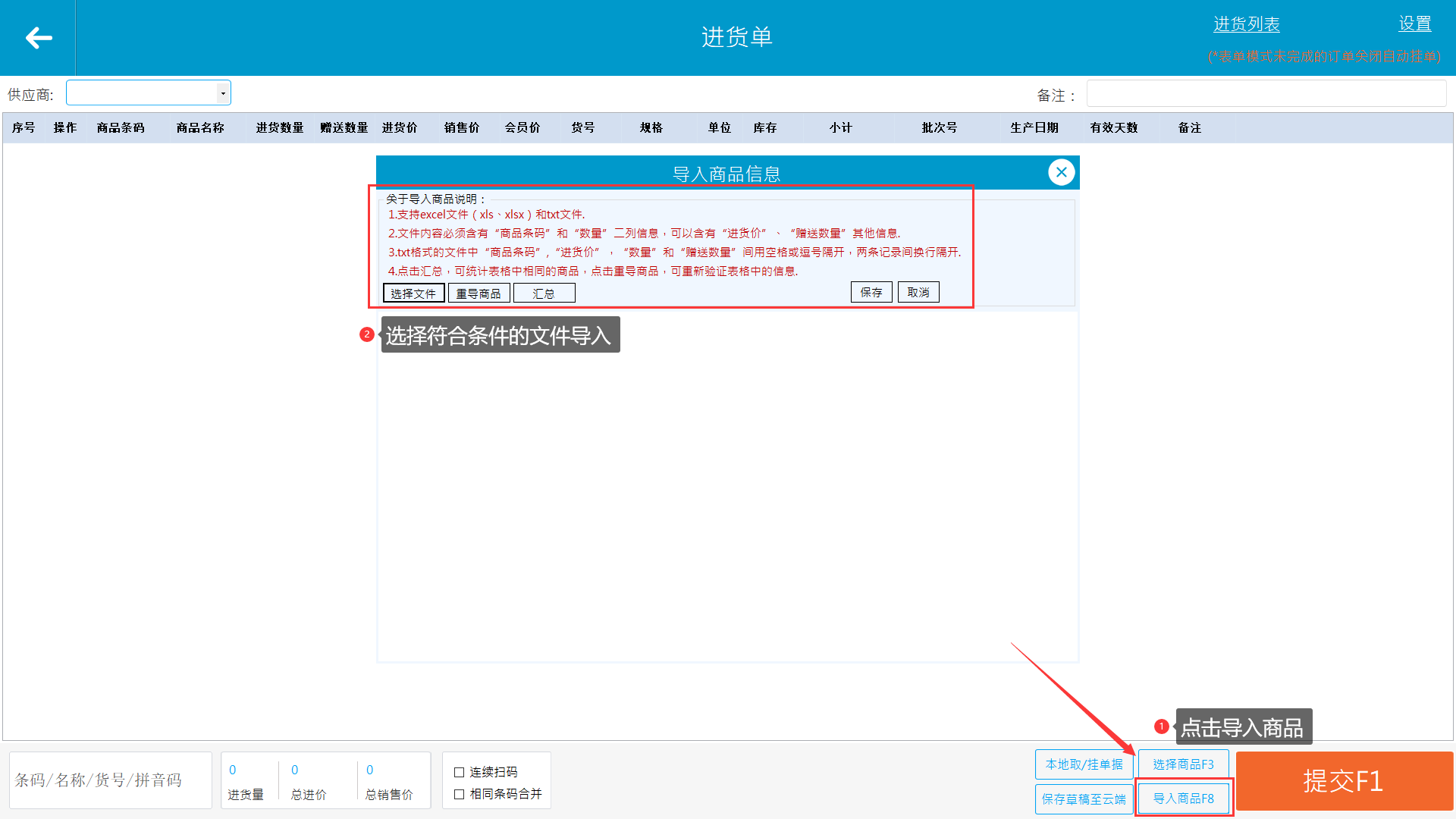Enable the 连续扫码 checkbox
This screenshot has width=1456, height=819.
click(x=459, y=772)
